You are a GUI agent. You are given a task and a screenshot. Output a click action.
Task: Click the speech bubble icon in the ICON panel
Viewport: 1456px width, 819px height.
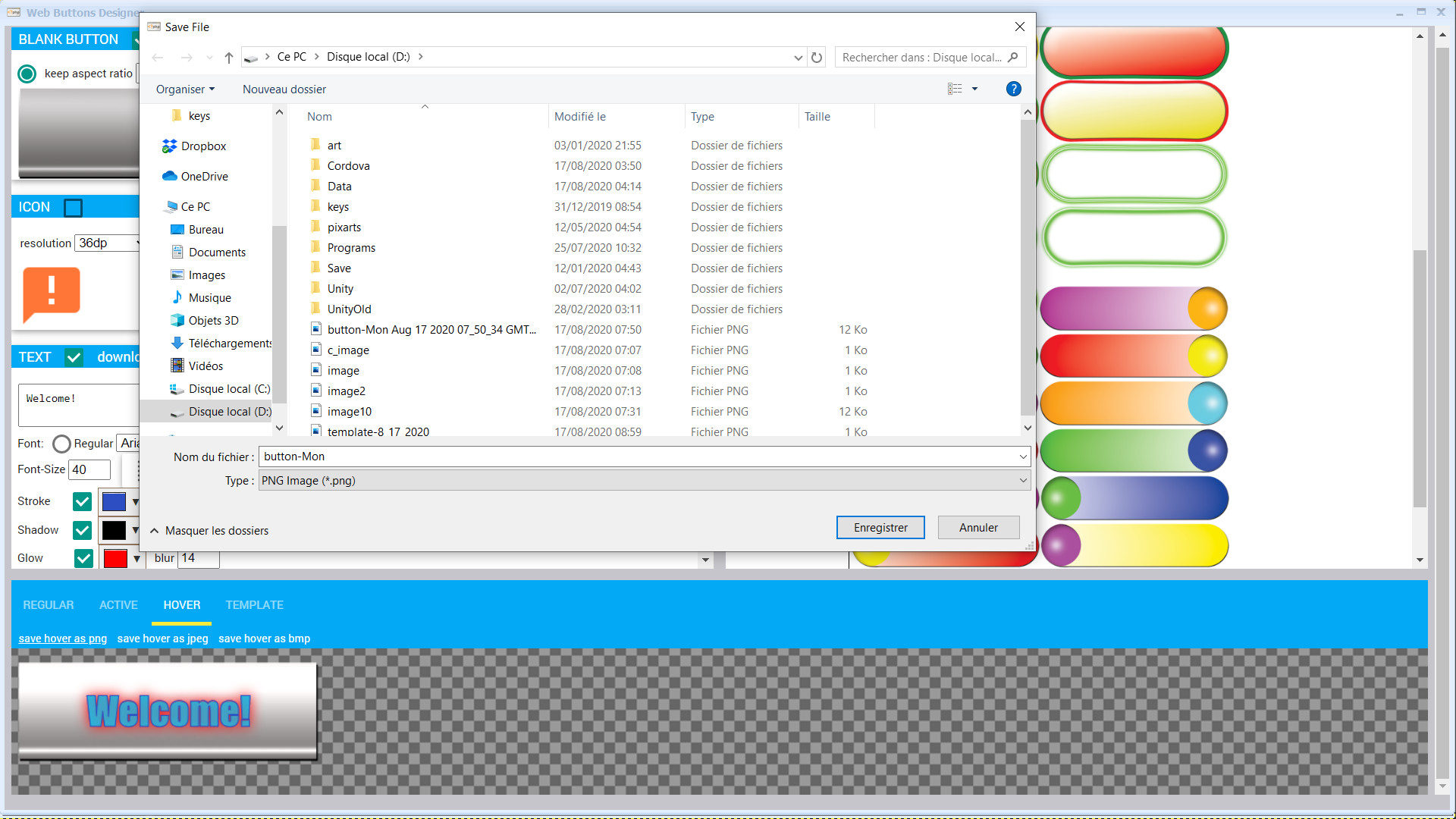(x=50, y=294)
